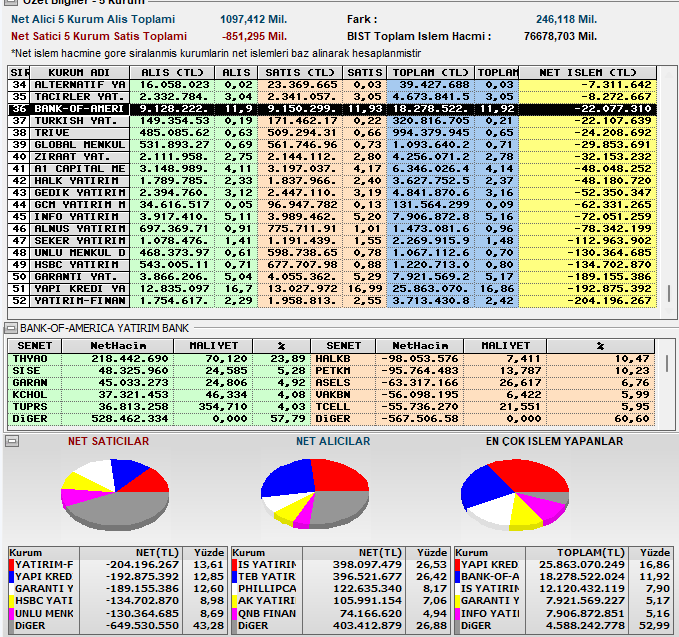Image resolution: width=679 pixels, height=637 pixels.
Task: Click the QNB FINAN net buyers legend row
Action: [x=340, y=614]
